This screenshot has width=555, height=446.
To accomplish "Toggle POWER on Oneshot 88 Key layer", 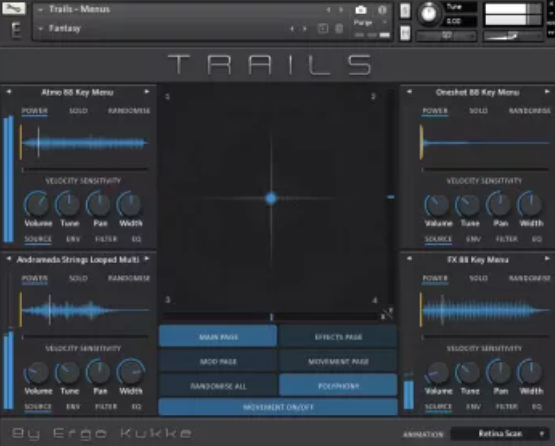I will (435, 111).
